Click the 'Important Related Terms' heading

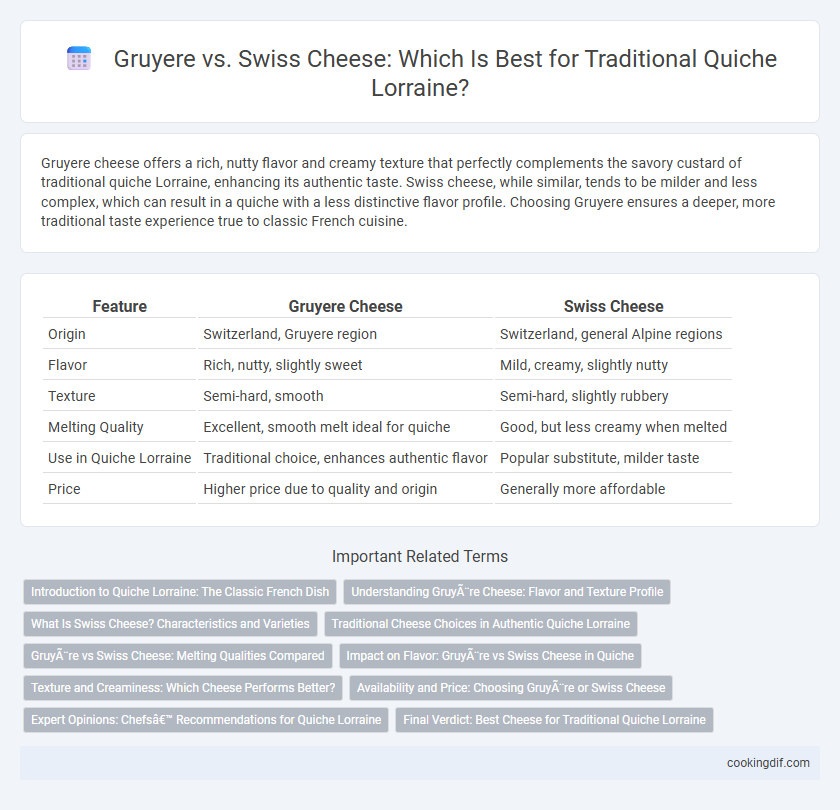coord(420,557)
